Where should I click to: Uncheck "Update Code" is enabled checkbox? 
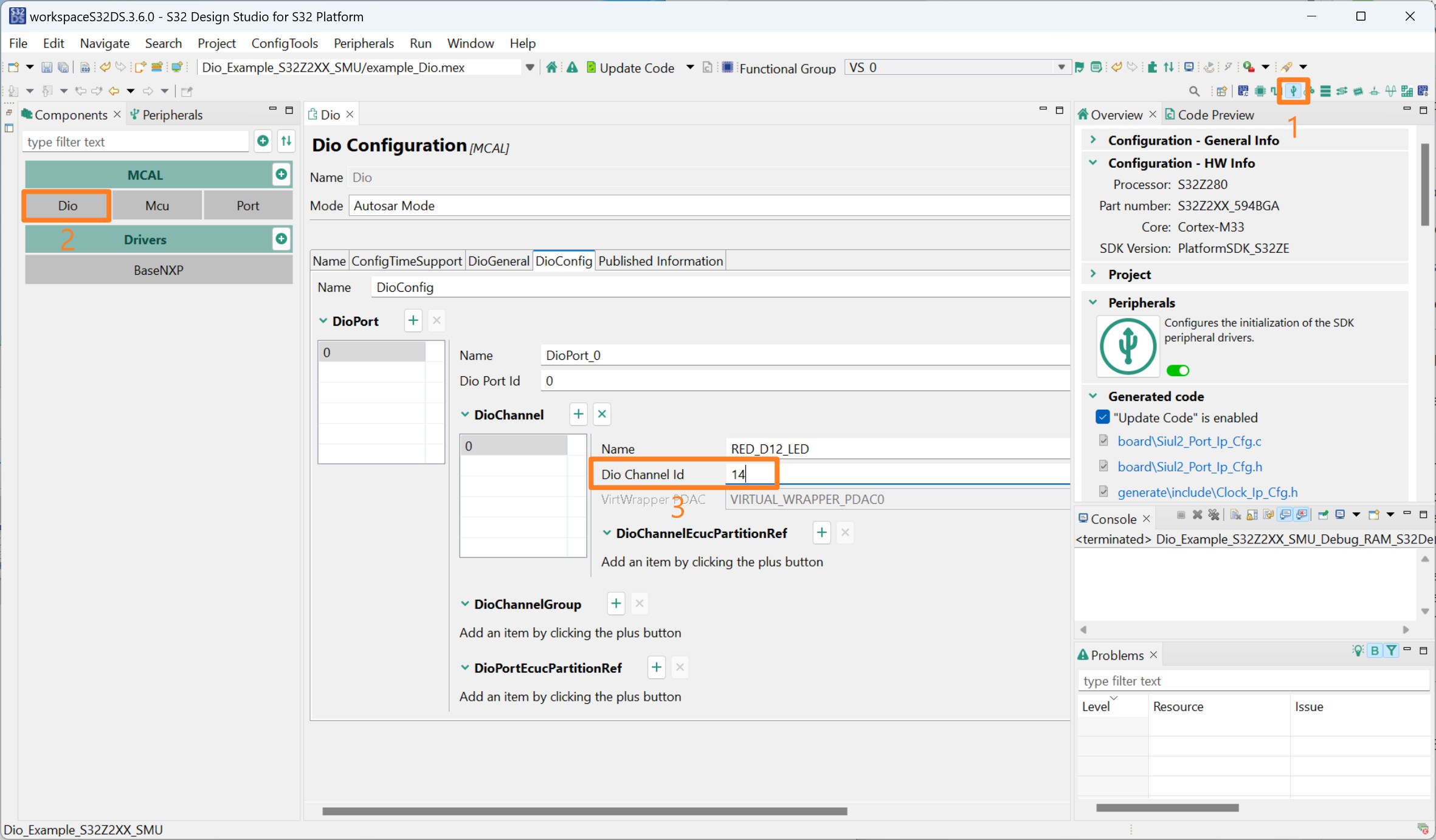pos(1102,418)
